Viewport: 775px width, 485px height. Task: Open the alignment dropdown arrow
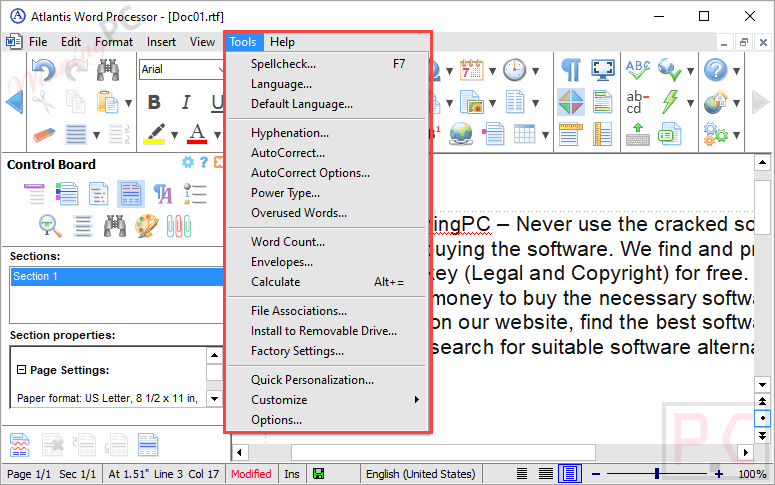coord(96,135)
